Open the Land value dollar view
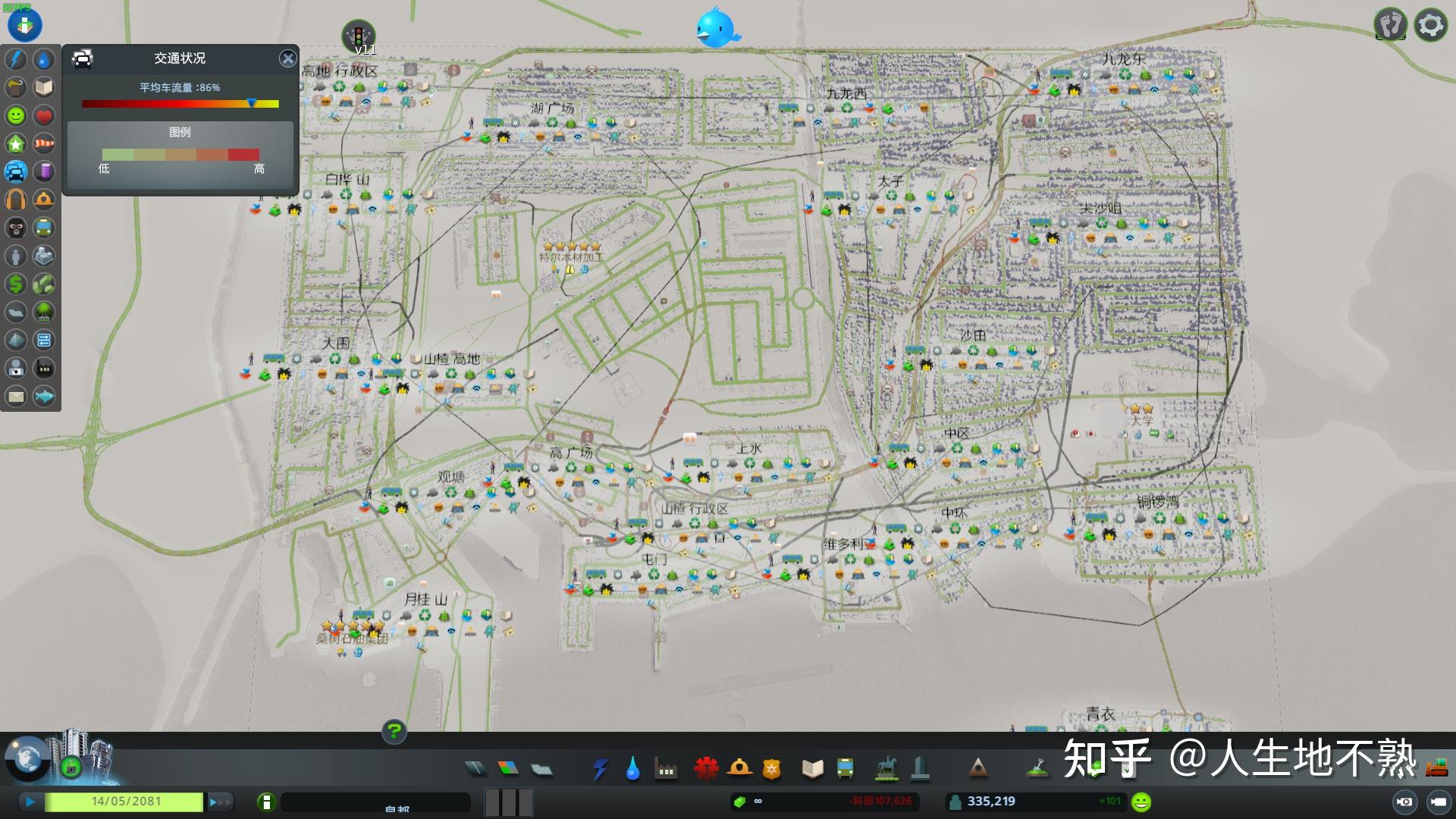 [x=16, y=284]
